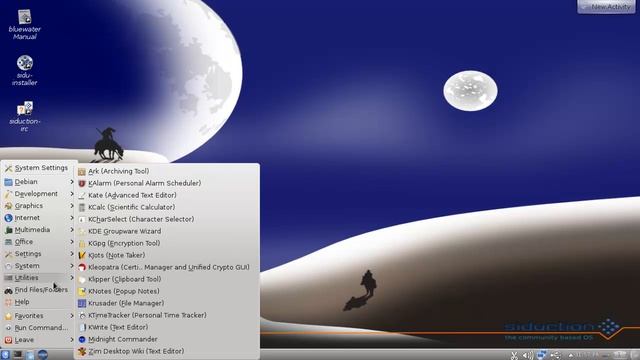
Task: Click the Utilities category icon
Action: (8, 278)
